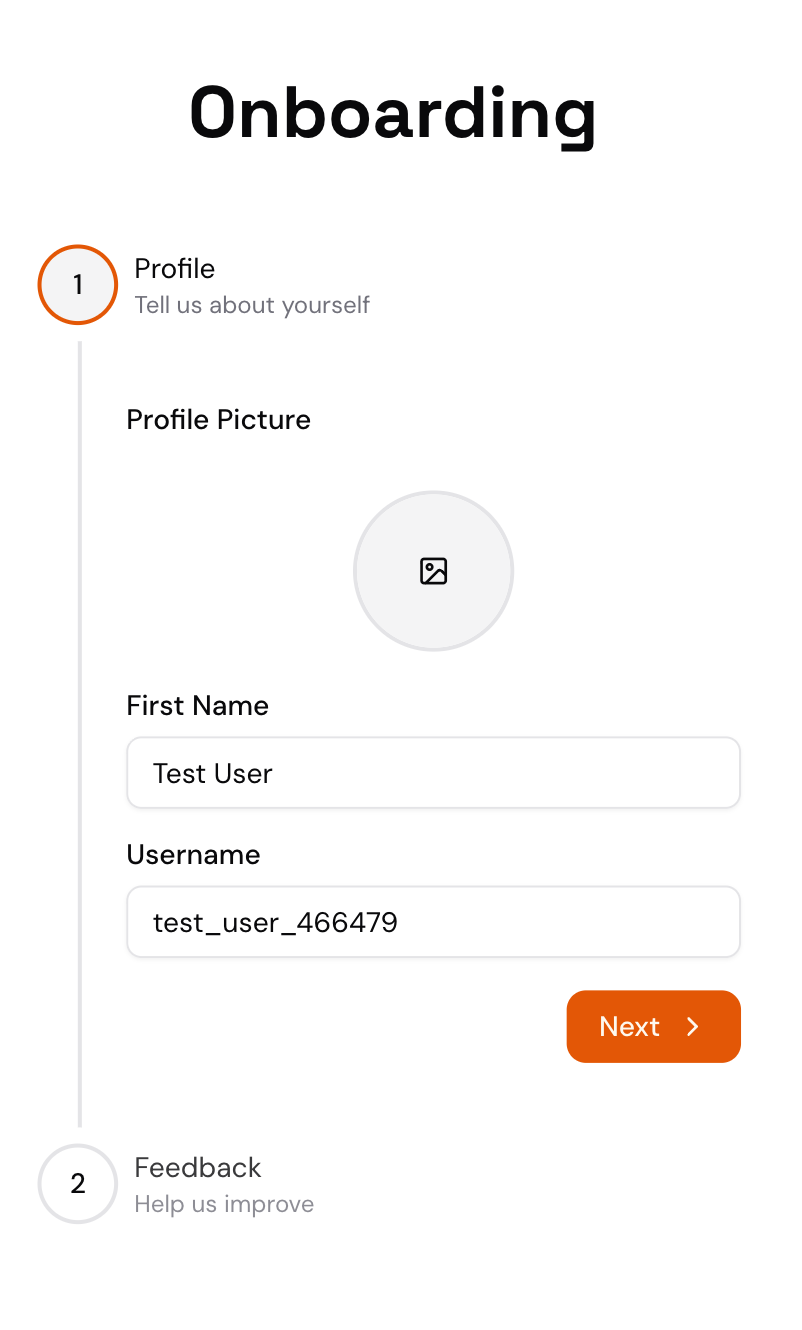The height and width of the screenshot is (1330, 802).
Task: Click the First Name label
Action: pos(197,706)
